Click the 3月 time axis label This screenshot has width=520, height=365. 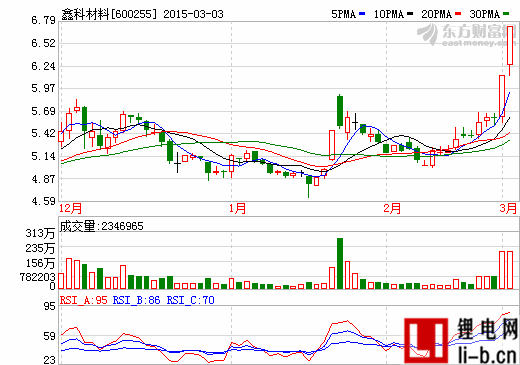coord(508,209)
